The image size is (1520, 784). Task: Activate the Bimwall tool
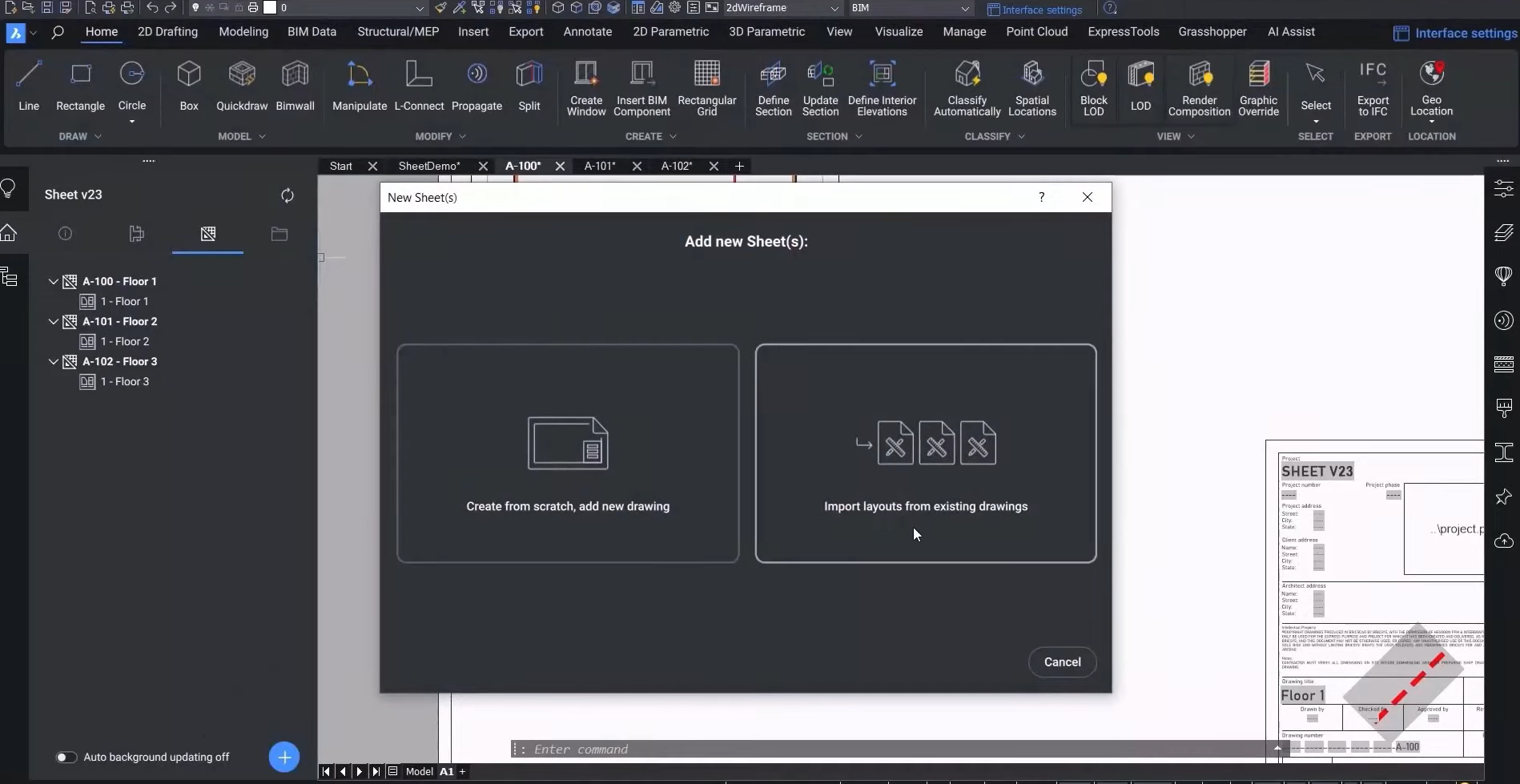[295, 85]
